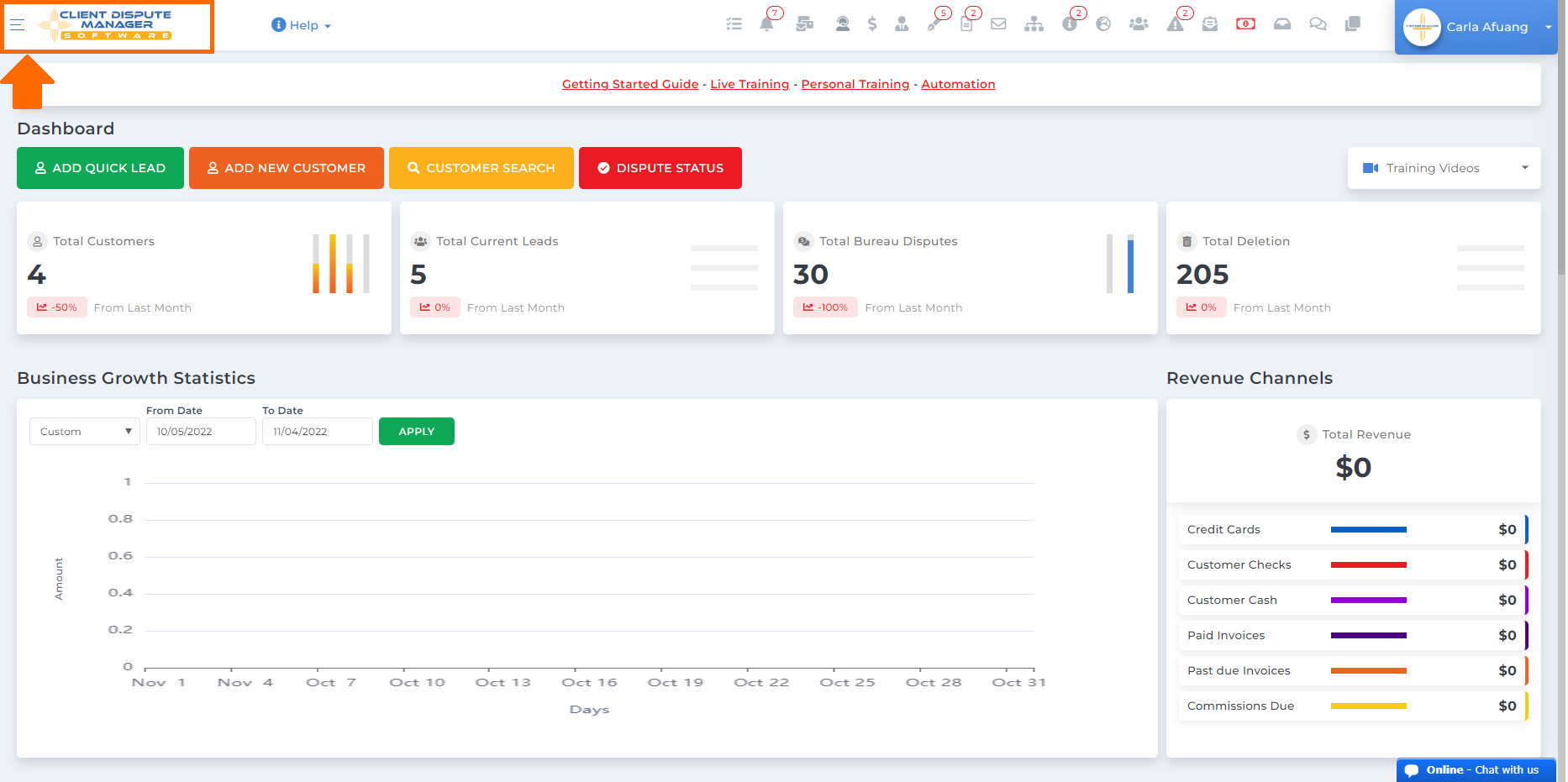
Task: Open the Personal Training link
Action: 855,84
